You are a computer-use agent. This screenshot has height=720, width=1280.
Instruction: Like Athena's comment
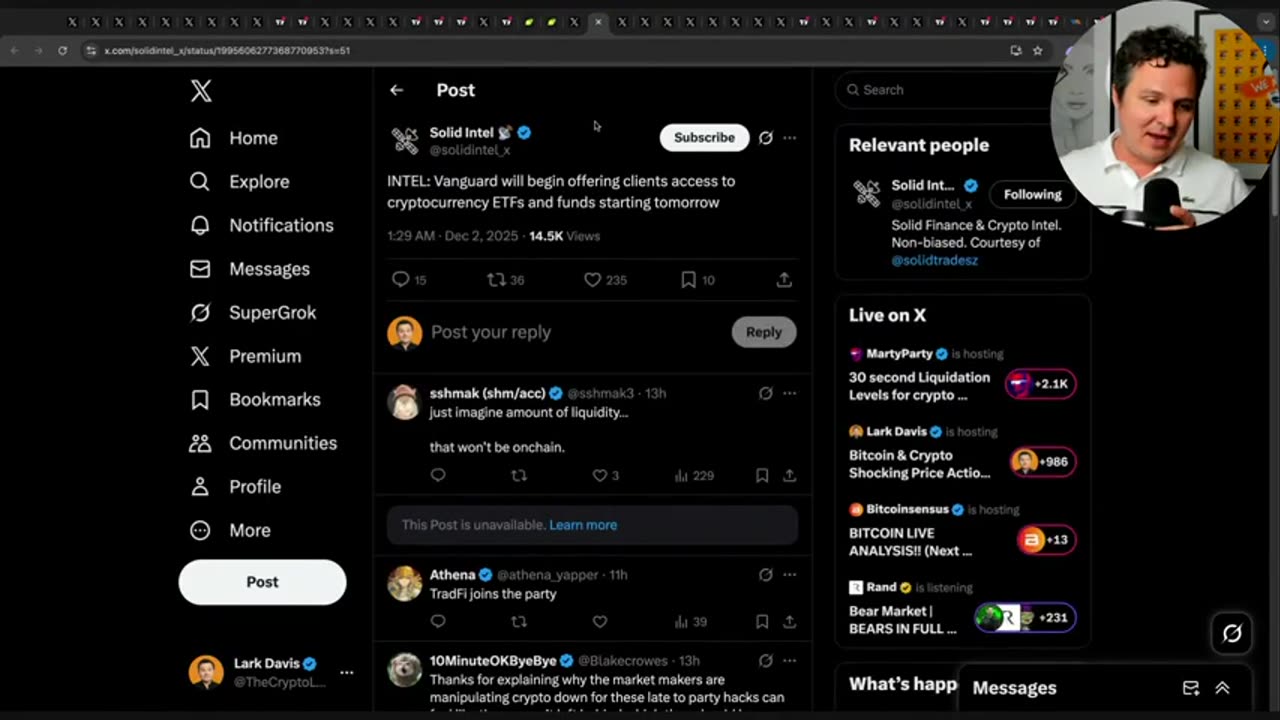600,622
